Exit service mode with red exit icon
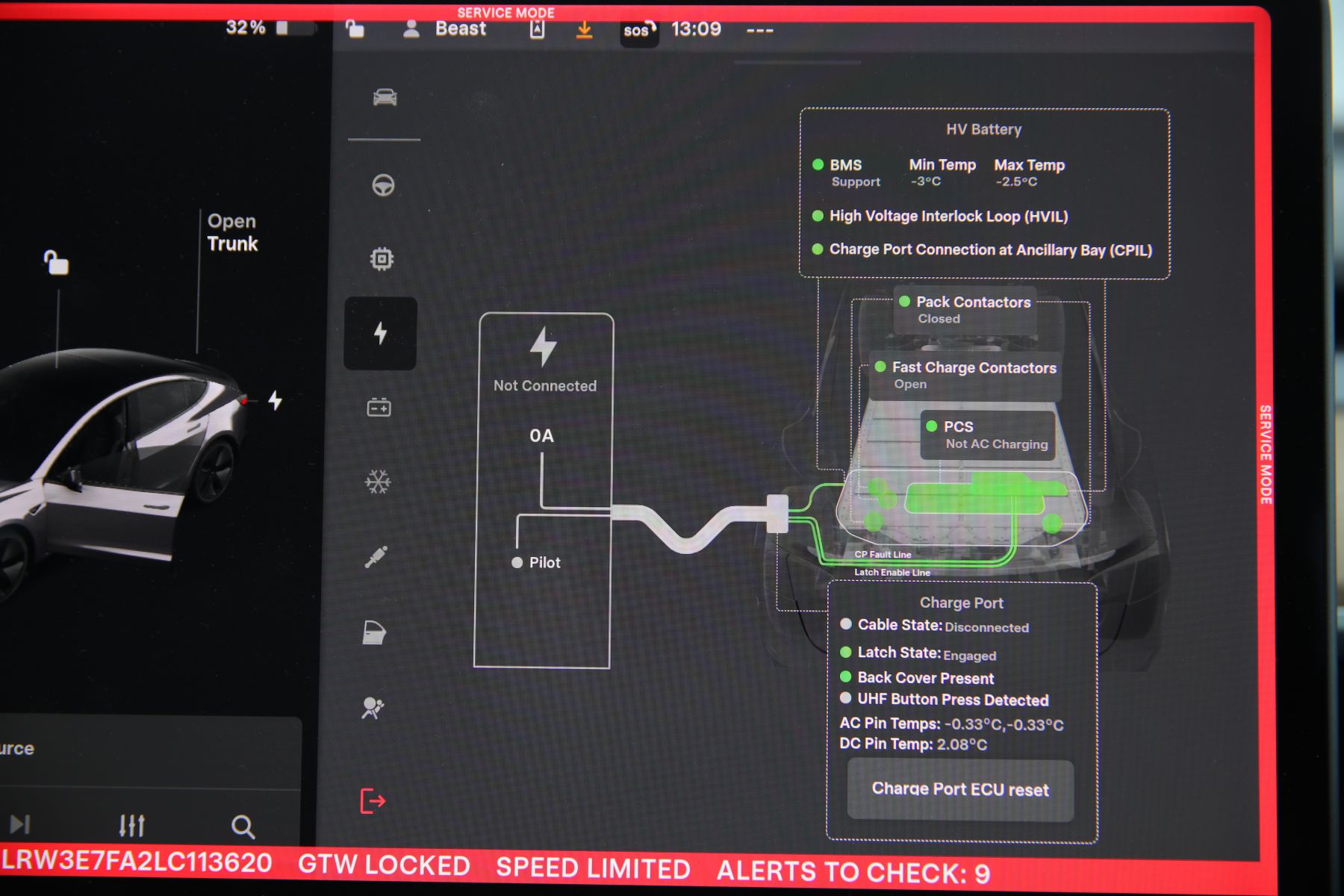This screenshot has width=1344, height=896. (372, 801)
